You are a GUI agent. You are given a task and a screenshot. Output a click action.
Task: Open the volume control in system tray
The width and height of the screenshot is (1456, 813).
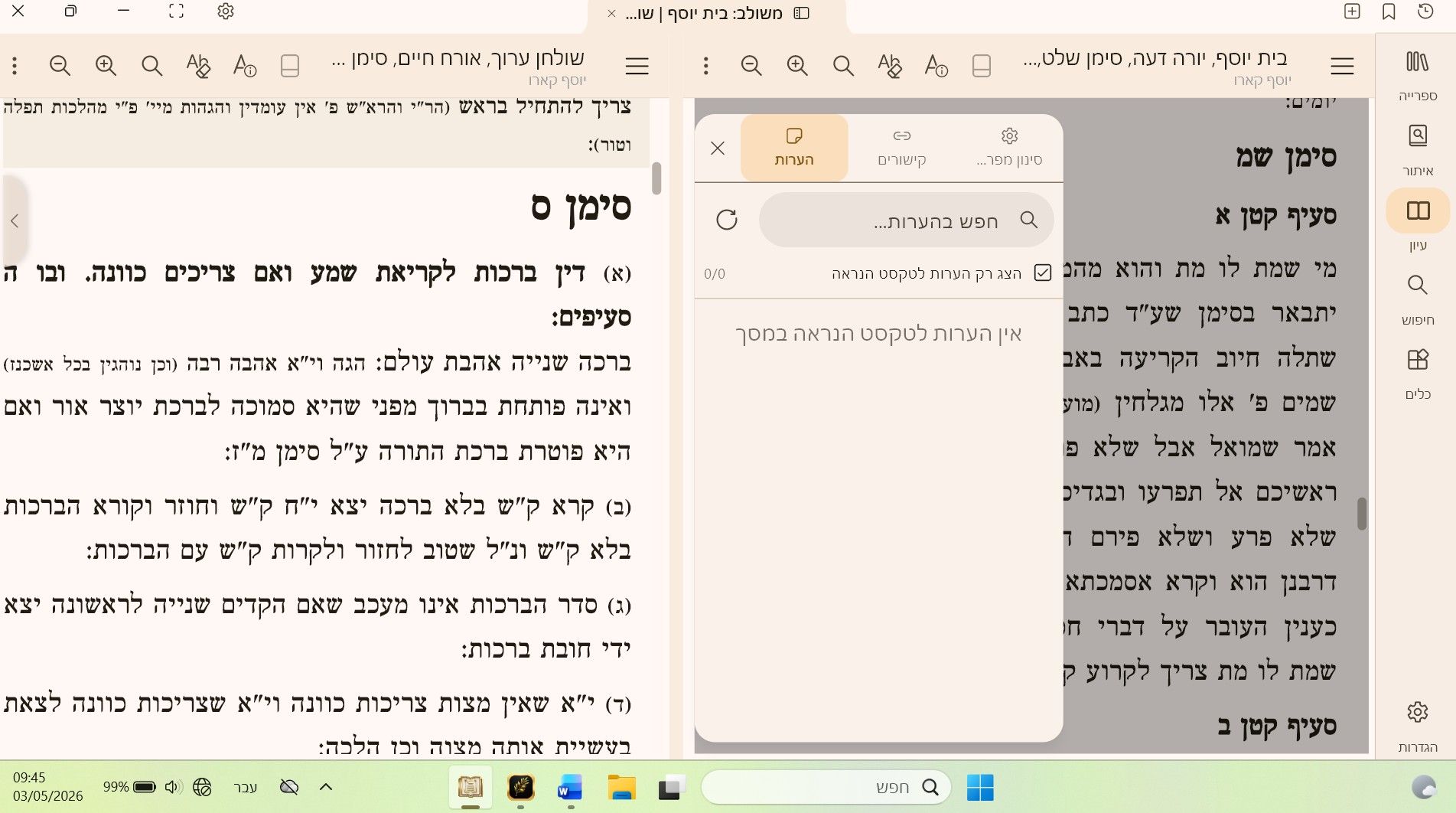173,786
